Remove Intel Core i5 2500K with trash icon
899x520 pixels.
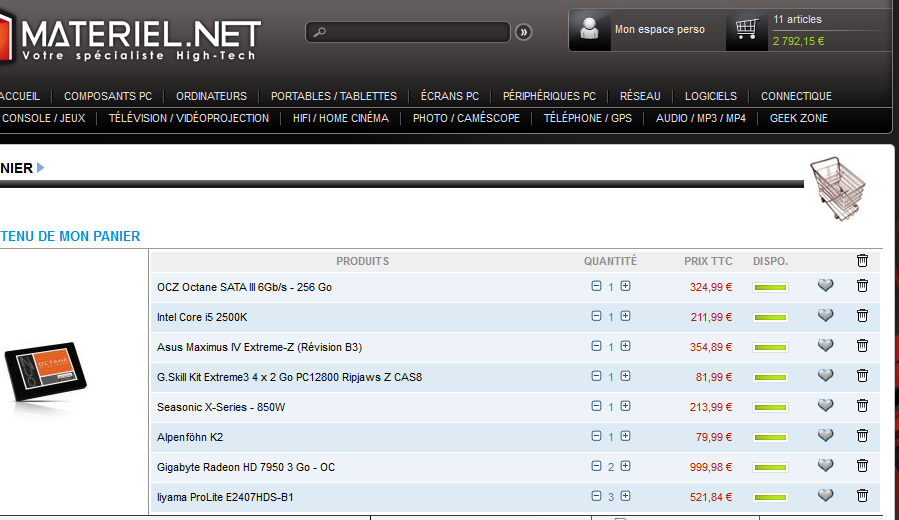862,316
